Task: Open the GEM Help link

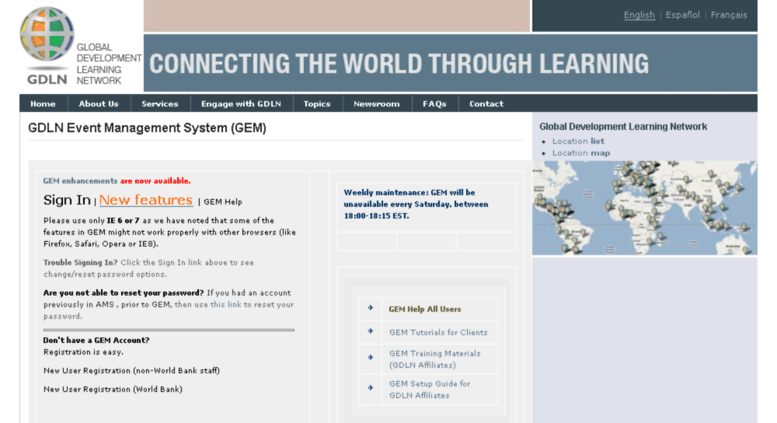Action: click(223, 202)
